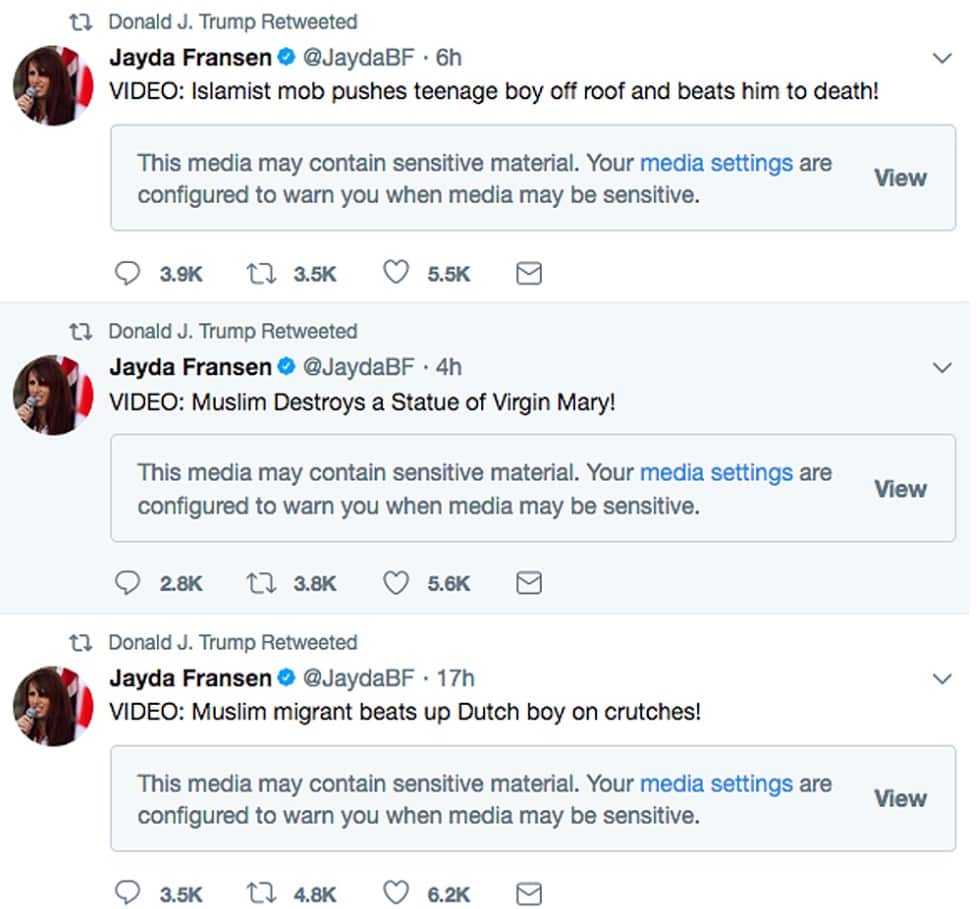The width and height of the screenshot is (978, 909).
Task: Expand the options chevron on the bottom tweet
Action: tap(938, 678)
